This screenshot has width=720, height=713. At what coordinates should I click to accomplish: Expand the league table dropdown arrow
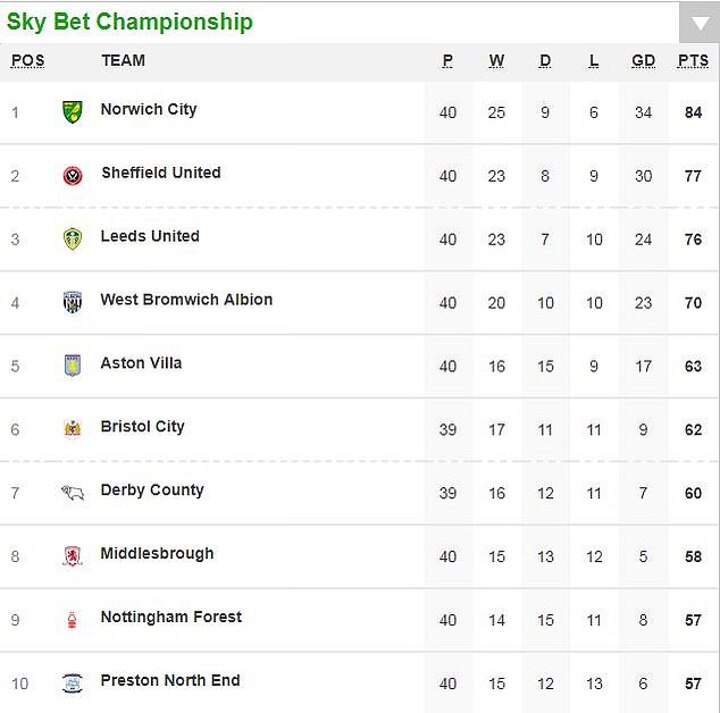tap(695, 23)
